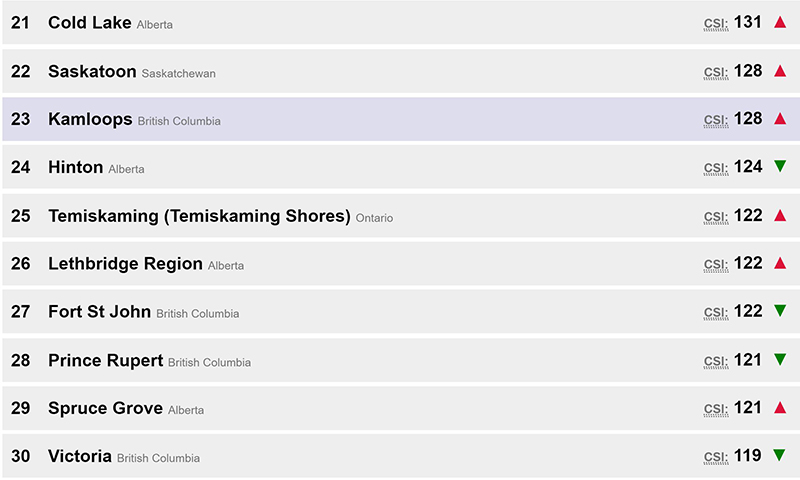Select the Prince Rupert entry name

coord(105,360)
